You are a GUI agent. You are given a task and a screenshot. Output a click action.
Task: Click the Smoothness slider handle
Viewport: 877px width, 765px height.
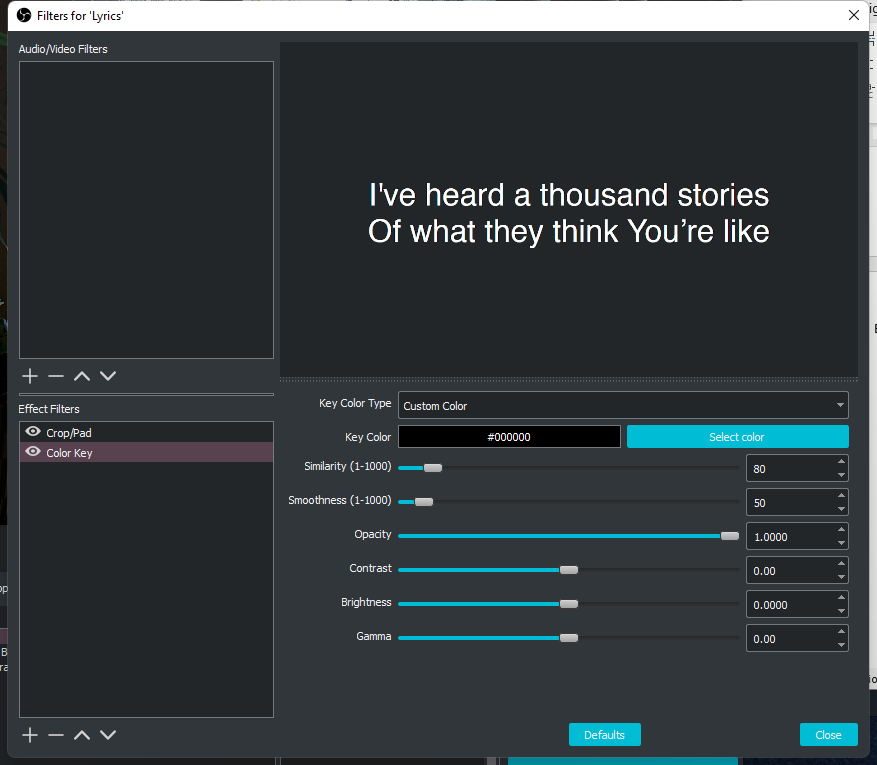424,502
